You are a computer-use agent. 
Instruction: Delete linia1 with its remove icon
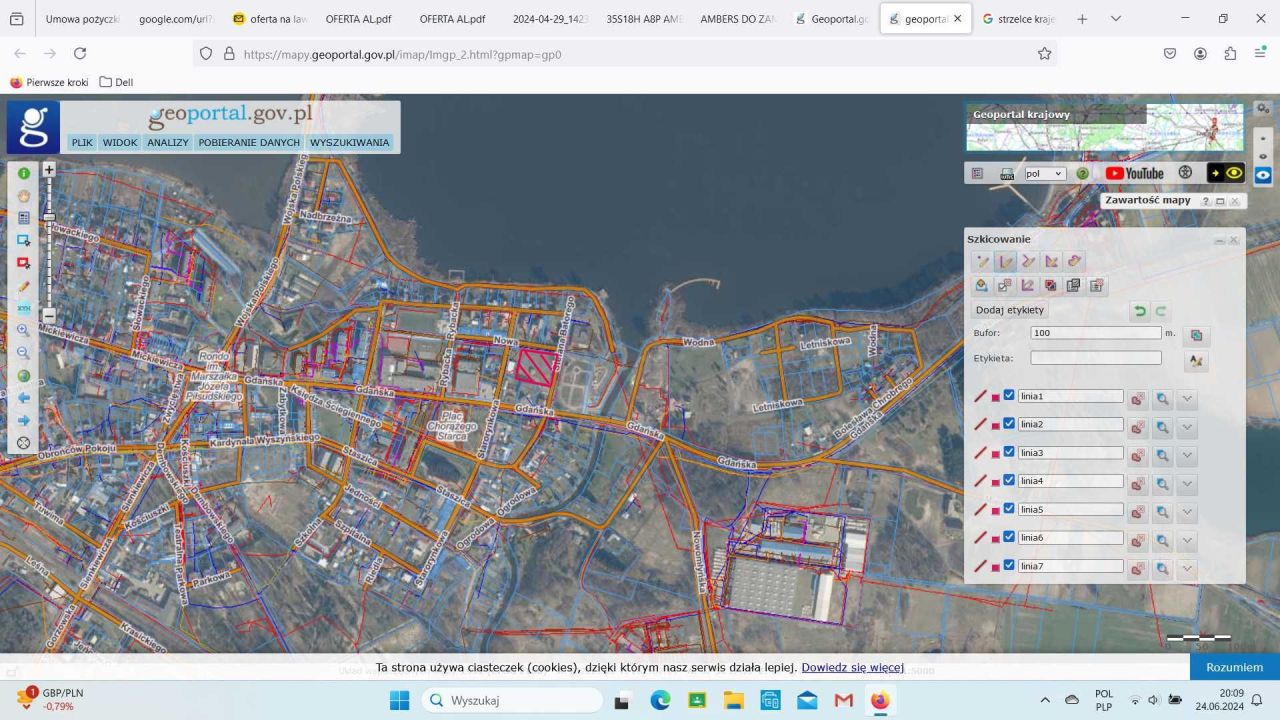coord(1137,399)
